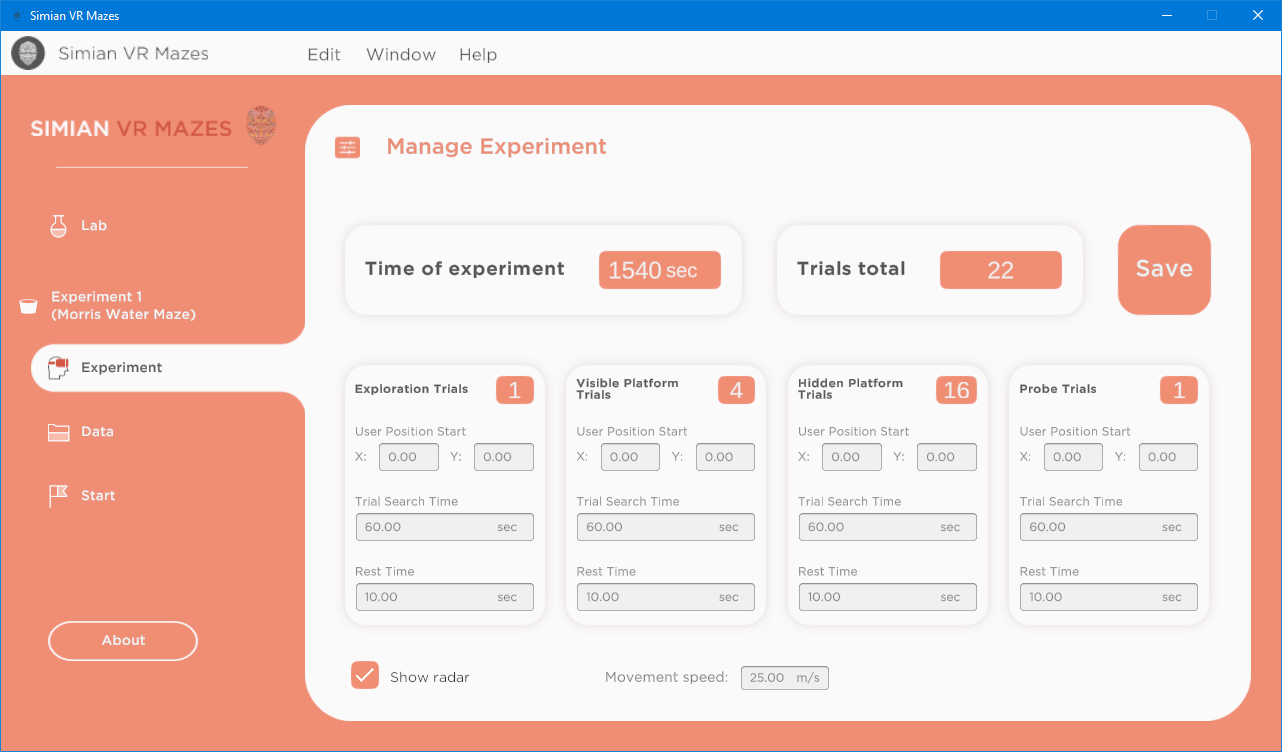This screenshot has height=752, width=1282.
Task: Select the Hidden Platform Trials count field
Action: 956,390
